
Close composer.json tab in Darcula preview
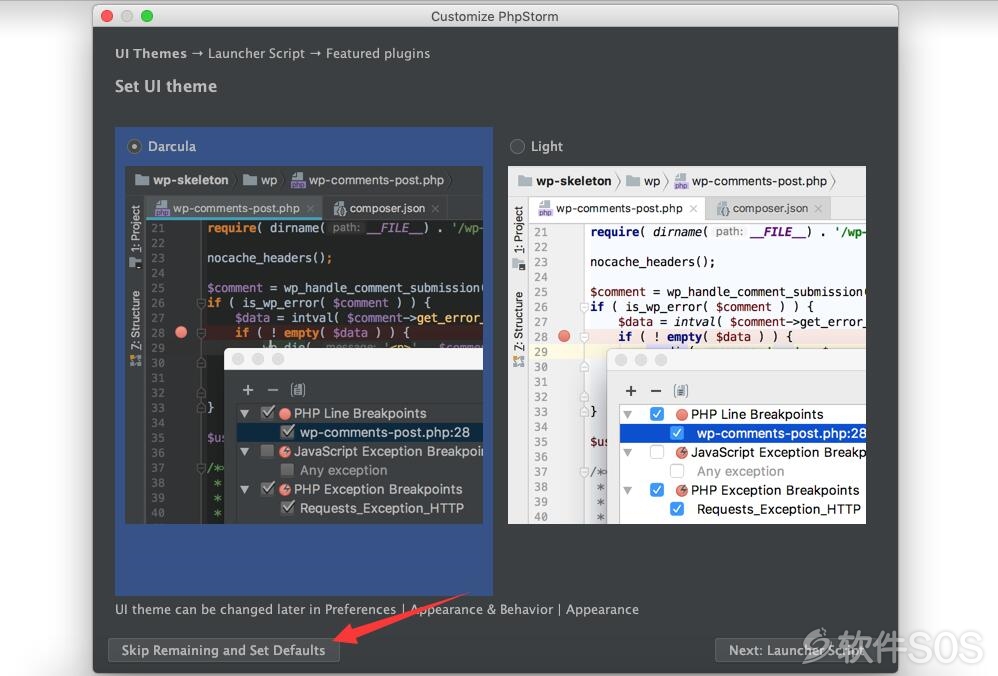coord(435,208)
